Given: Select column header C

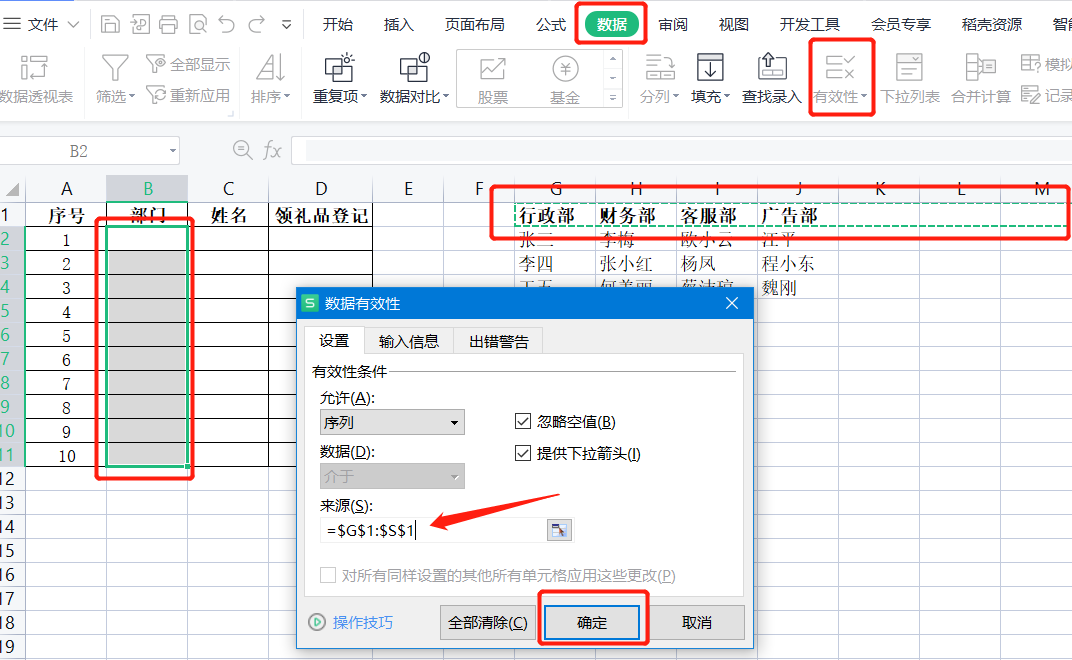Looking at the screenshot, I should click(x=228, y=189).
